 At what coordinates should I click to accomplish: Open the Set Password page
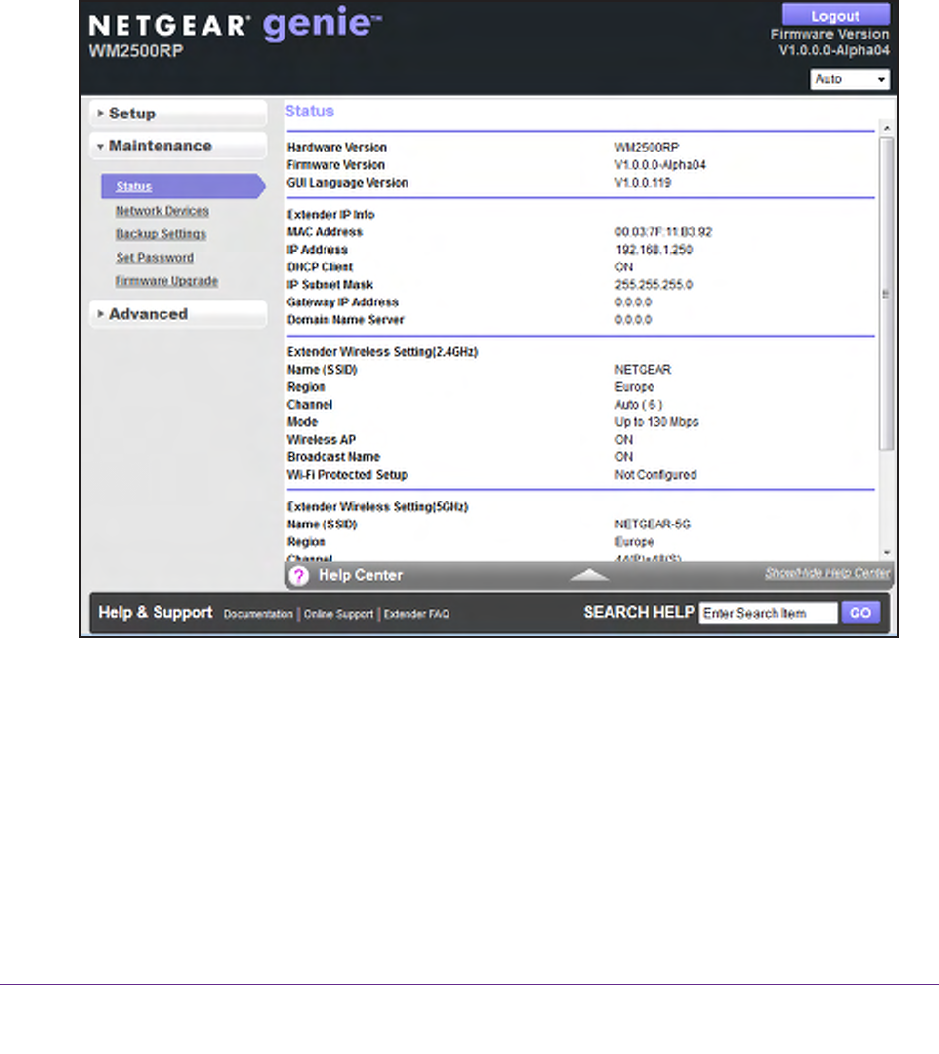pos(155,257)
